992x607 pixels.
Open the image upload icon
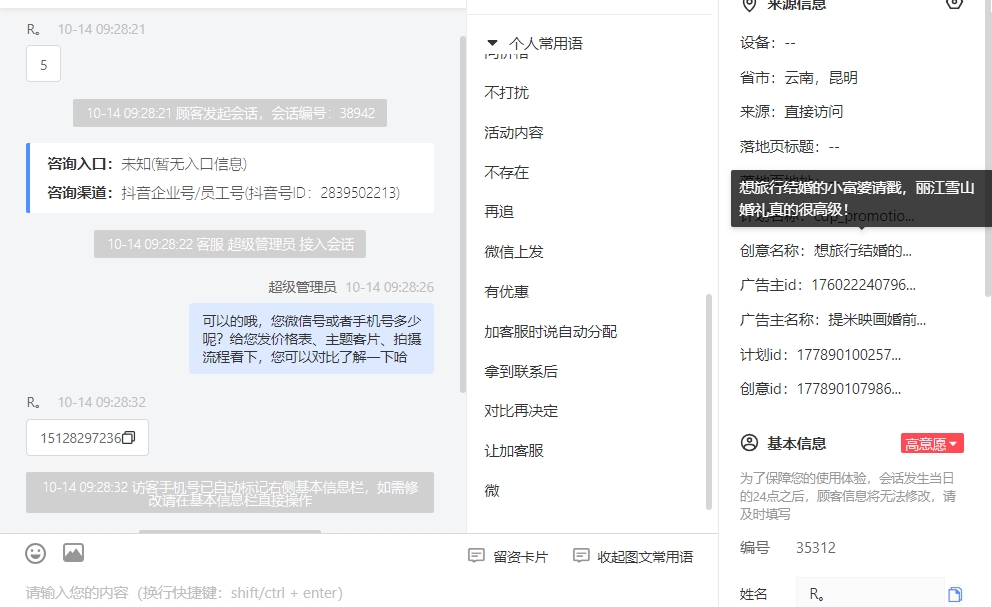[x=73, y=553]
